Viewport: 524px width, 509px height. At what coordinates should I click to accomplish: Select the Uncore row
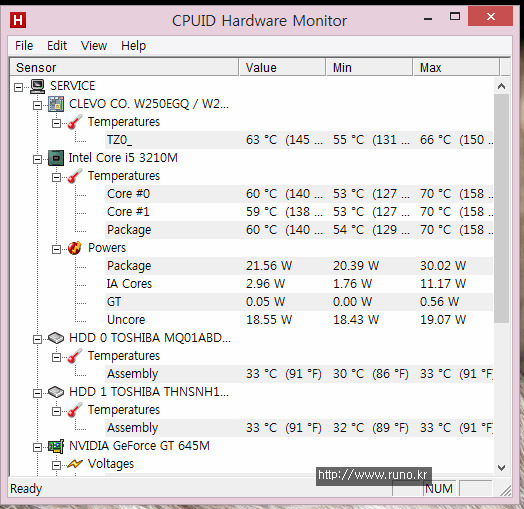coord(299,320)
